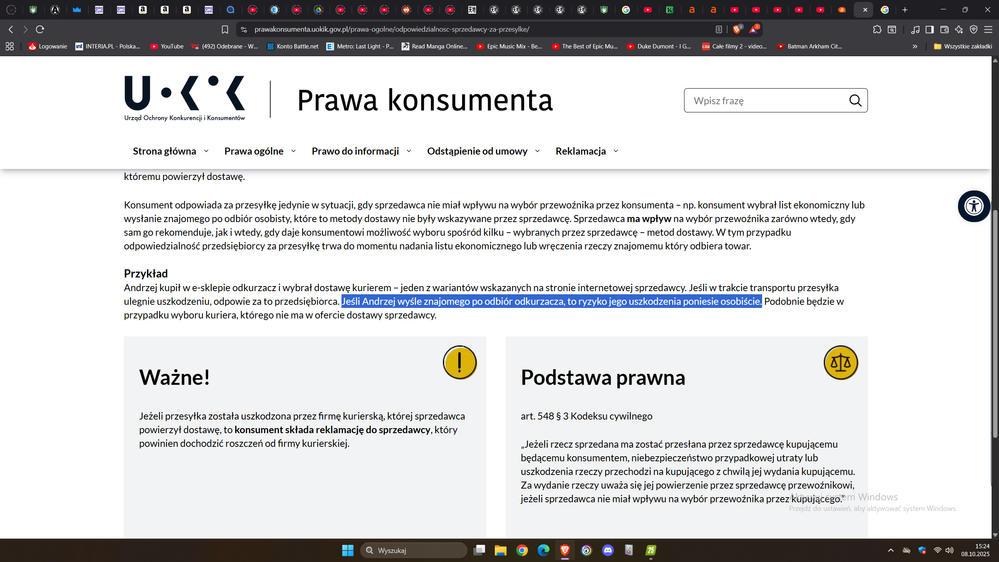Click the Windows Start button
The width and height of the screenshot is (999, 562).
coord(347,550)
